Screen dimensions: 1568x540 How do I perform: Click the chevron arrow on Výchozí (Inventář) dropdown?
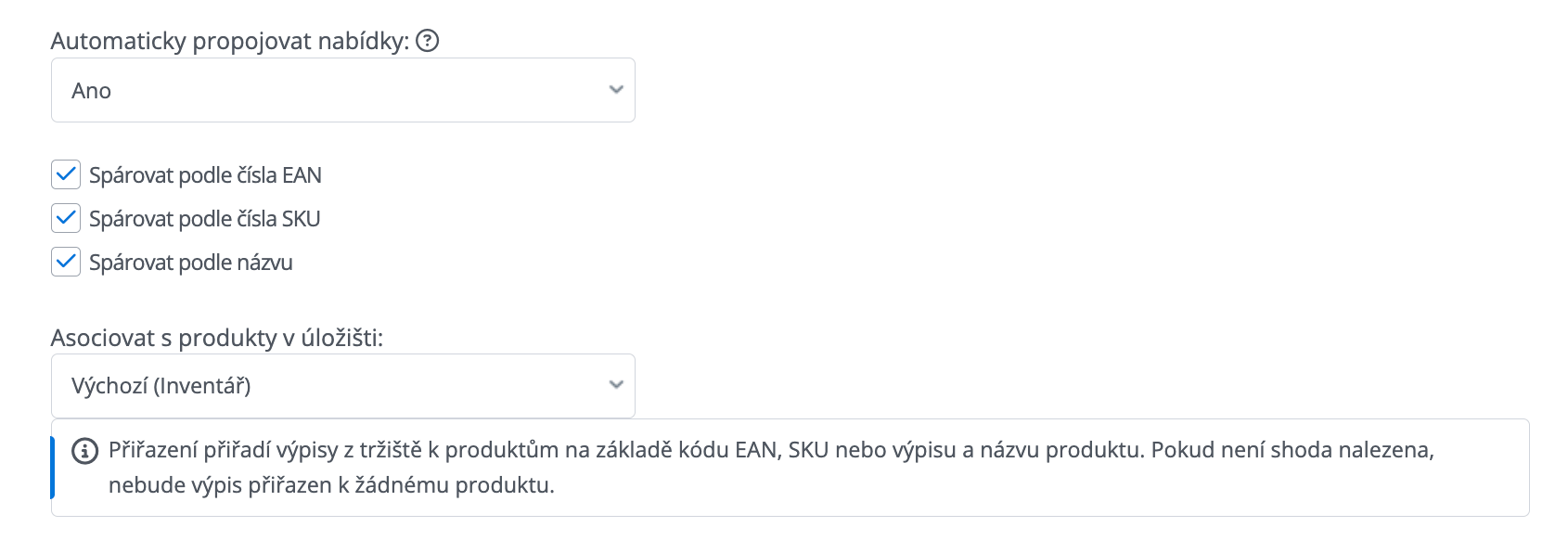[x=615, y=385]
